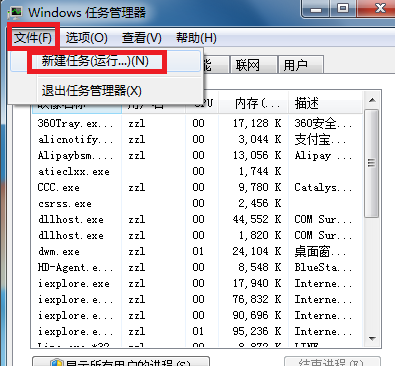This screenshot has width=396, height=371.
Task: Select the HD-Agent.e... process row
Action: 197,267
